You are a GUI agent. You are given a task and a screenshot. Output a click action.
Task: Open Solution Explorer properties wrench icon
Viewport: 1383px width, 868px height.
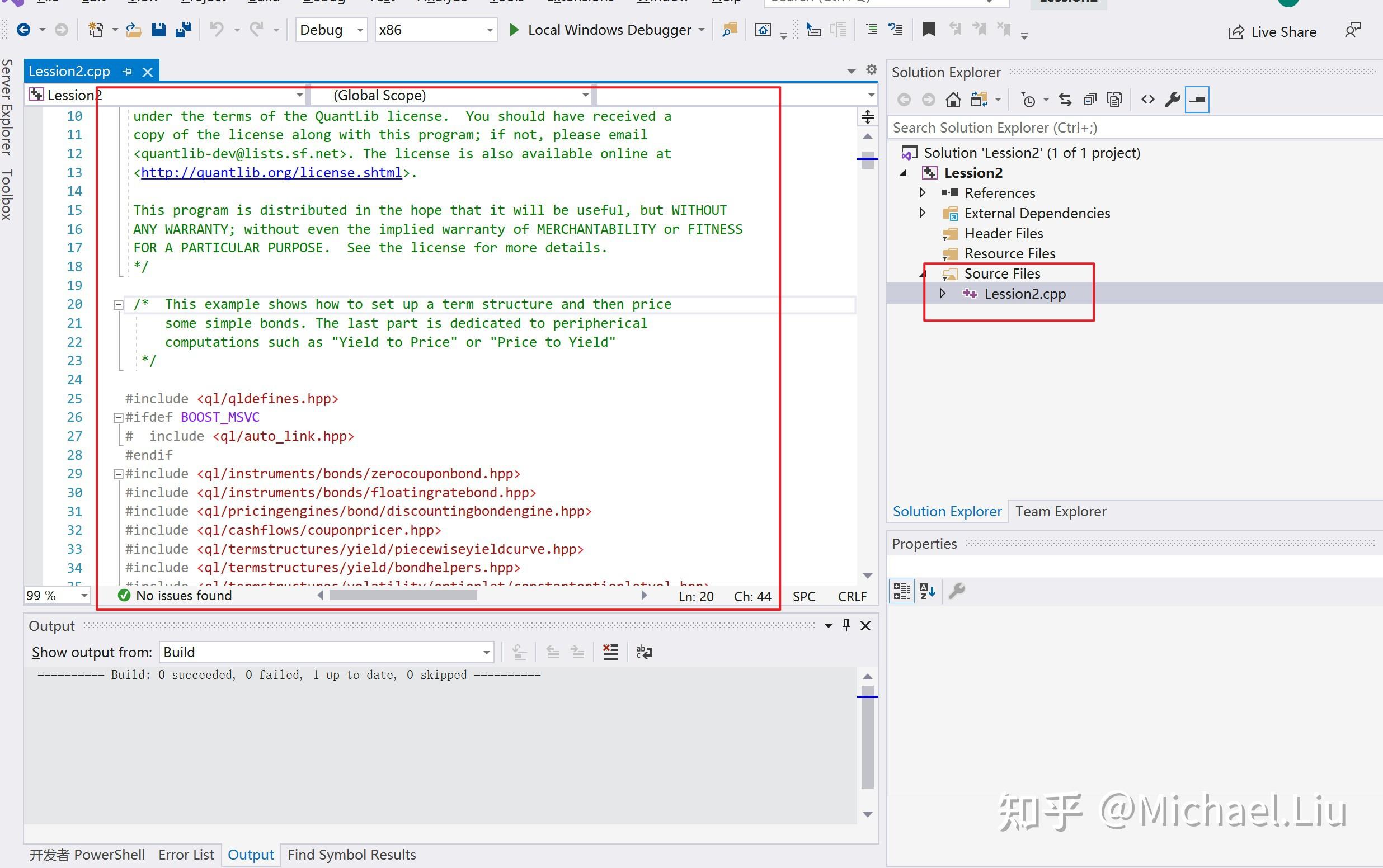(x=1172, y=100)
